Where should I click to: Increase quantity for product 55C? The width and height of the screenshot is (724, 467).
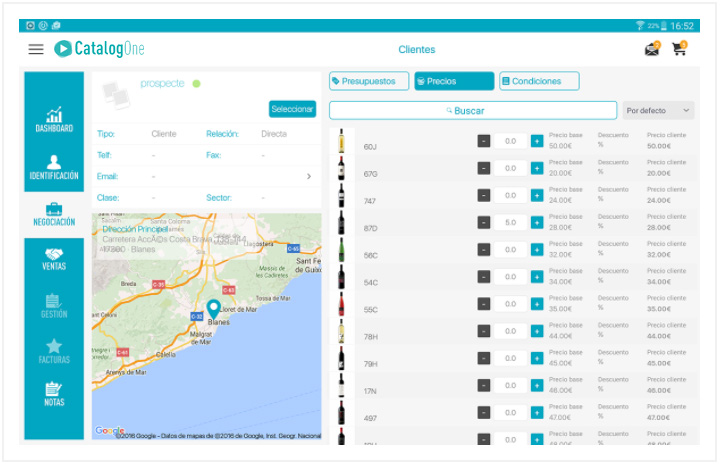pos(537,304)
